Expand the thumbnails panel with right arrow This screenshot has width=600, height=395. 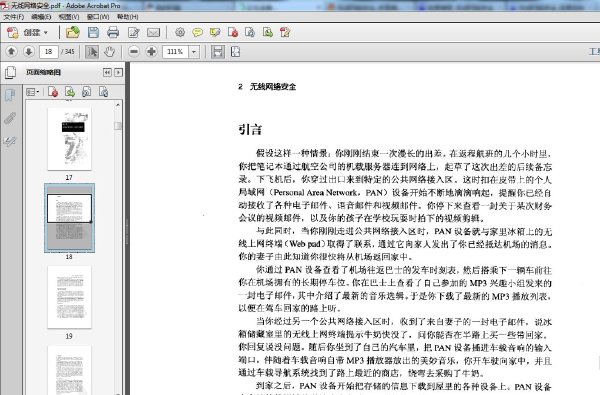[119, 72]
